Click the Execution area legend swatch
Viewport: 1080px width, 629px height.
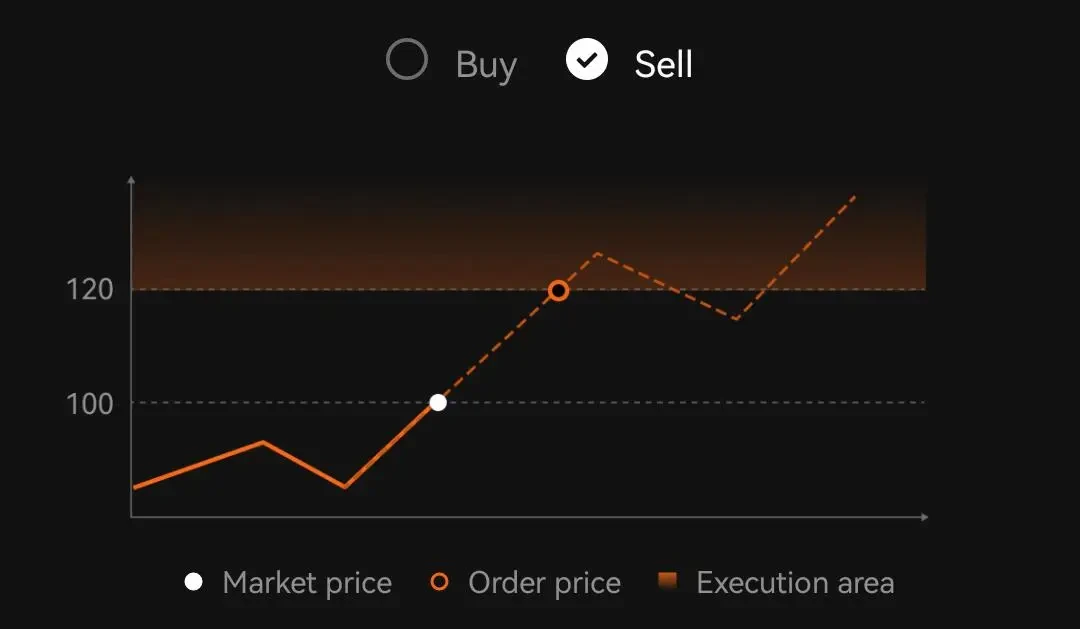coord(669,581)
